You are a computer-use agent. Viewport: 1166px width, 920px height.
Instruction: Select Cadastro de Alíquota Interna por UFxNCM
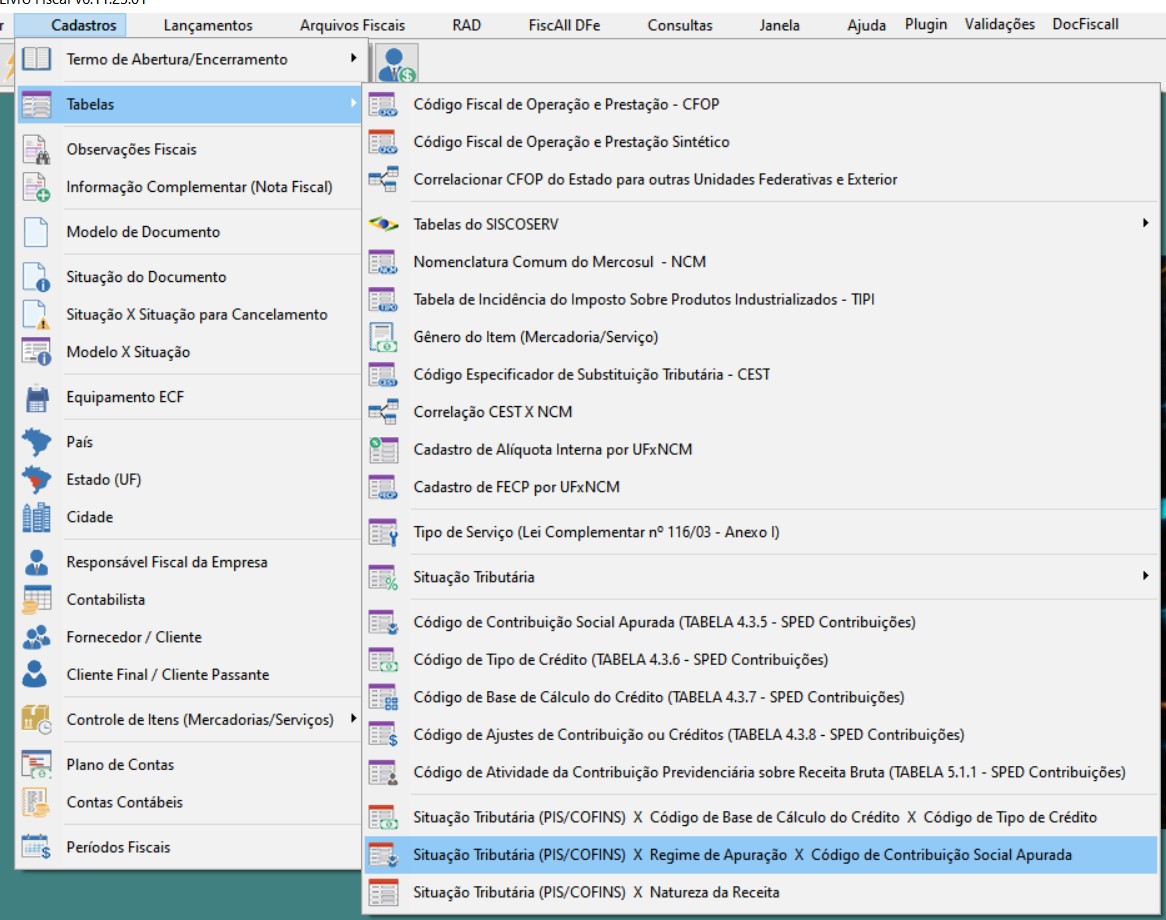pos(761,449)
